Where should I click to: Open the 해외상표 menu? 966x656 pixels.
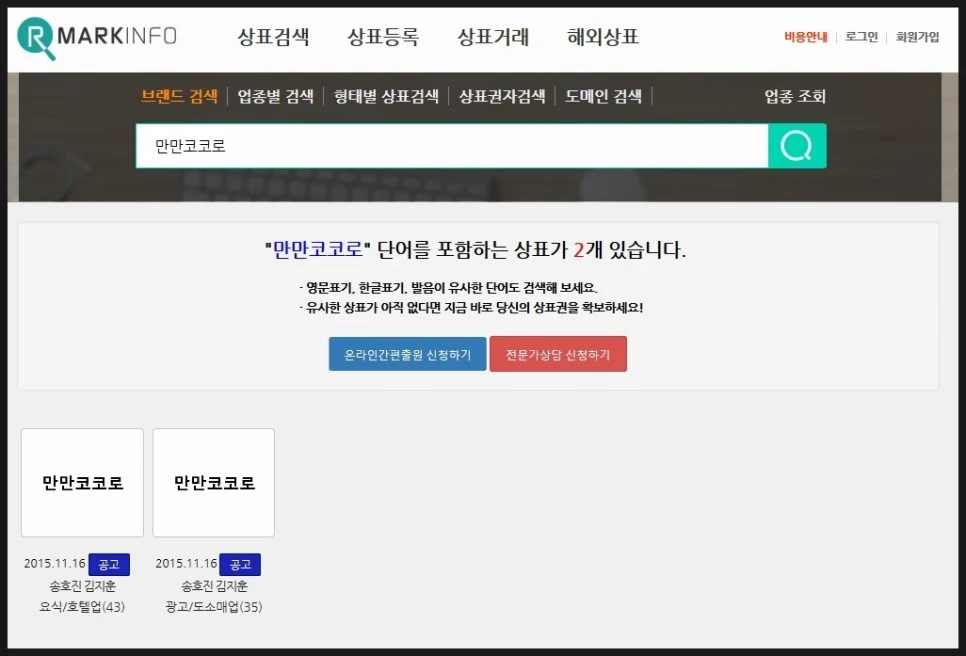click(x=603, y=35)
